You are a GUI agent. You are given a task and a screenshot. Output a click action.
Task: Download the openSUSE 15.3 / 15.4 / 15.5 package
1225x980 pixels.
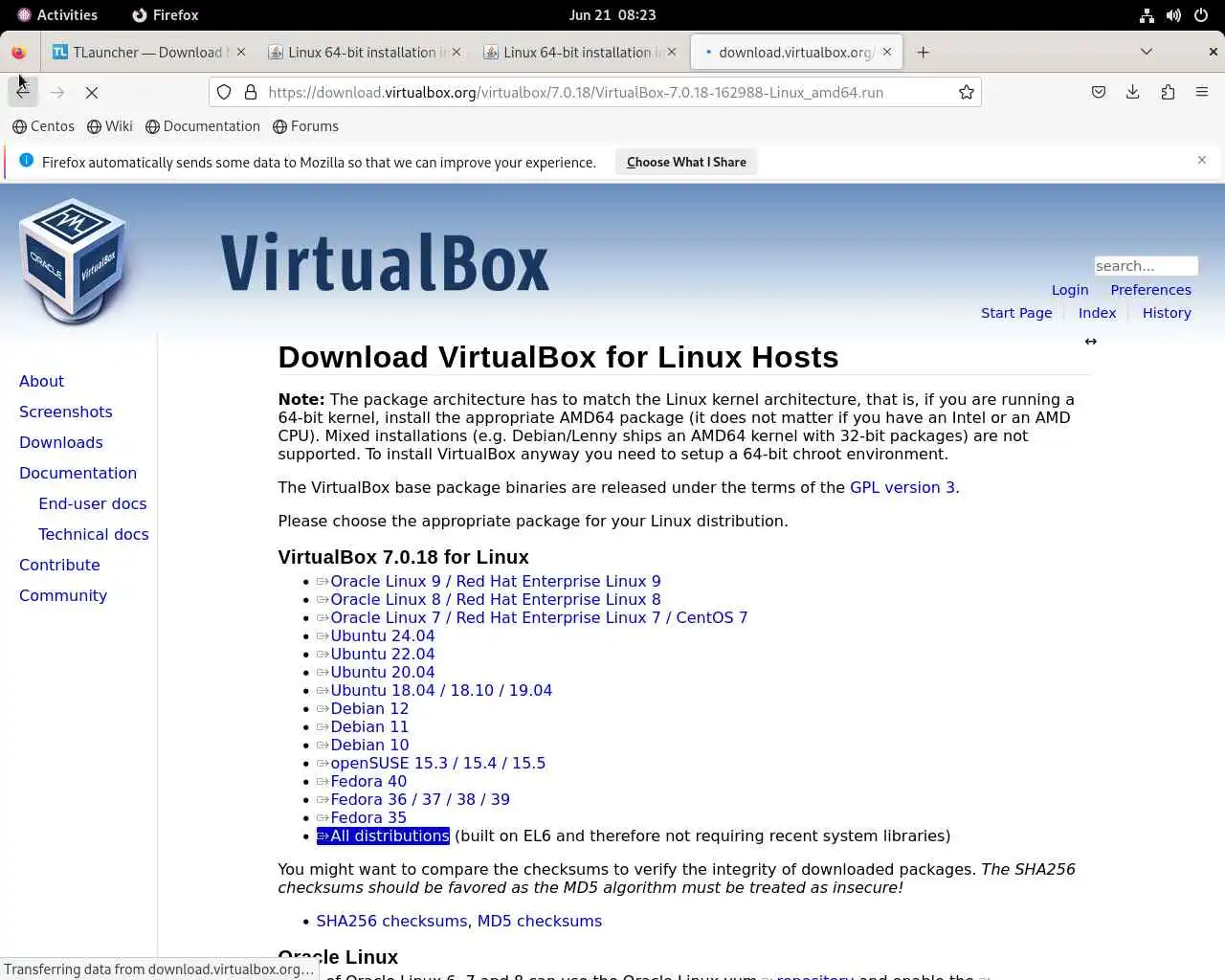[x=432, y=763]
